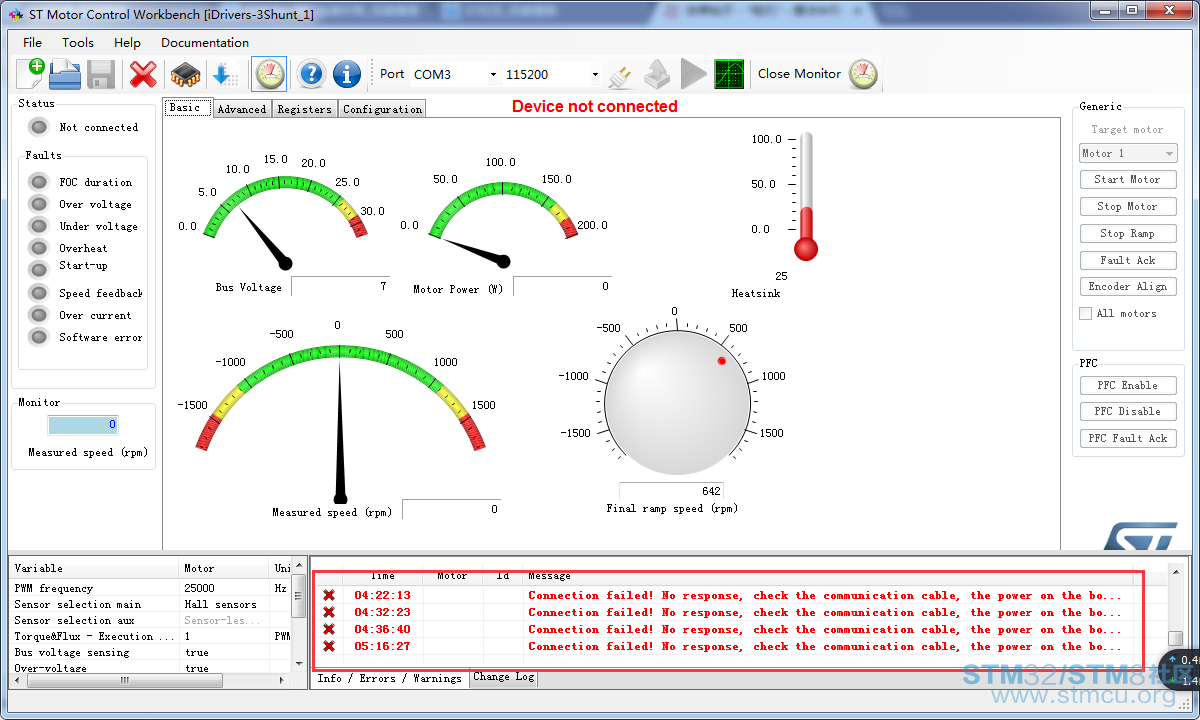Click the Software error fault LED
Viewport: 1200px width, 720px height.
click(39, 337)
